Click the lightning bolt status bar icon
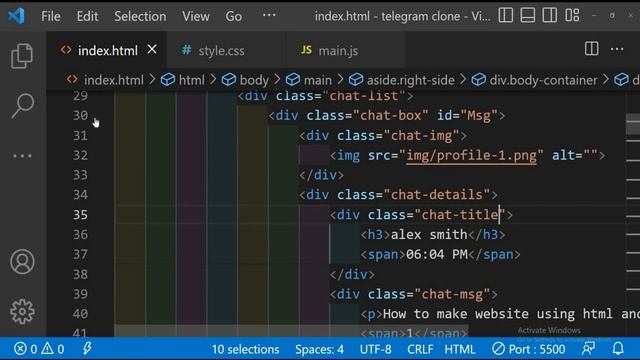The image size is (640, 360). (x=87, y=349)
